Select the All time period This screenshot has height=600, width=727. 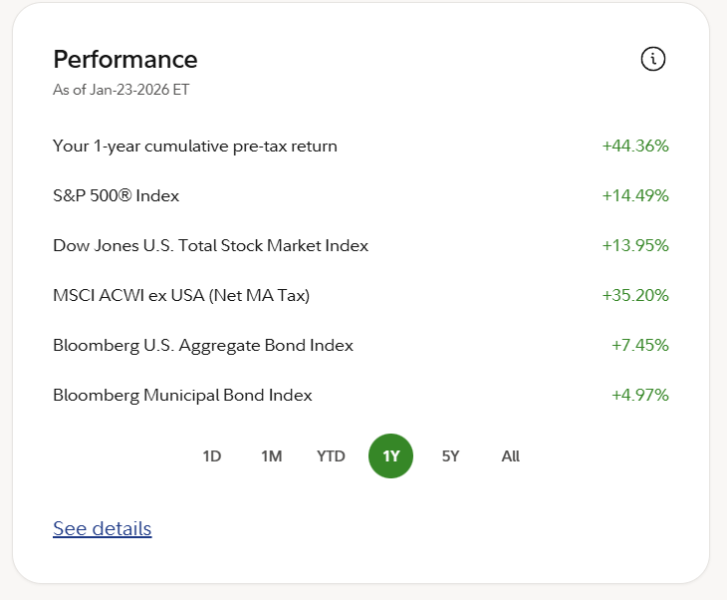coord(510,456)
